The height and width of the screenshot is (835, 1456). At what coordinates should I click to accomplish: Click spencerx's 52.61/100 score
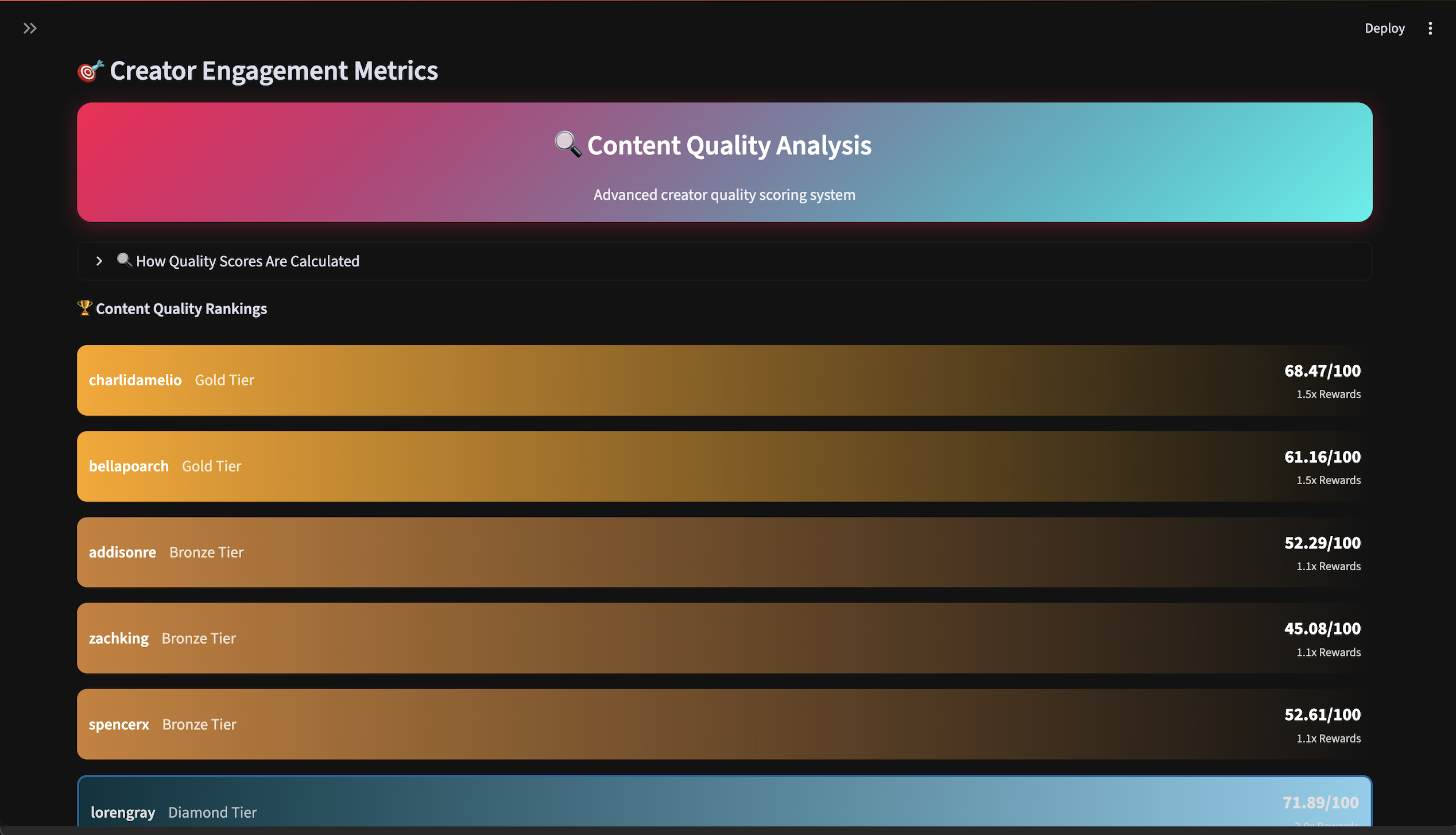pos(1322,715)
